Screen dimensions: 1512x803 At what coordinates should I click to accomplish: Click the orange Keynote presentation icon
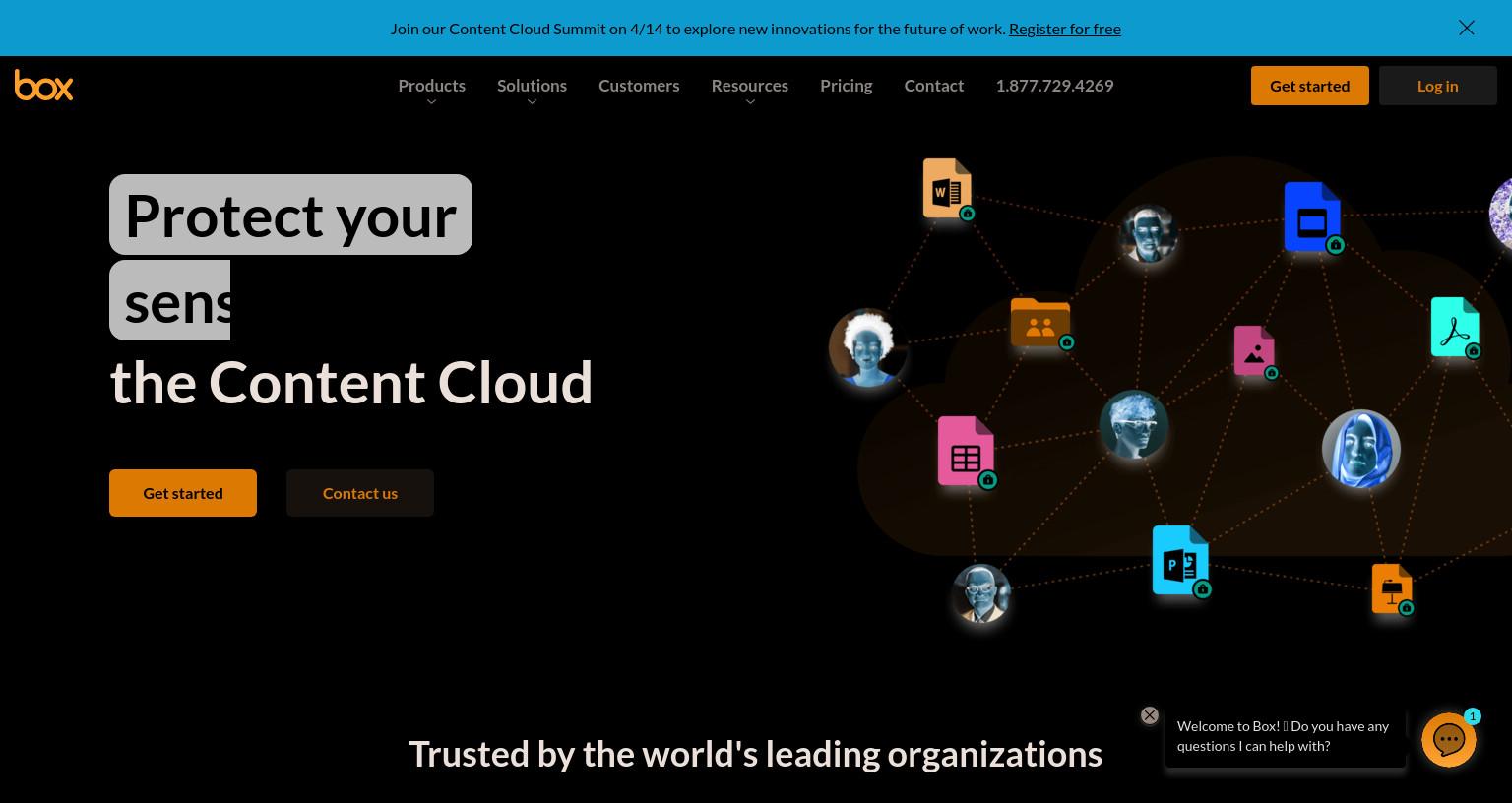pos(1392,588)
